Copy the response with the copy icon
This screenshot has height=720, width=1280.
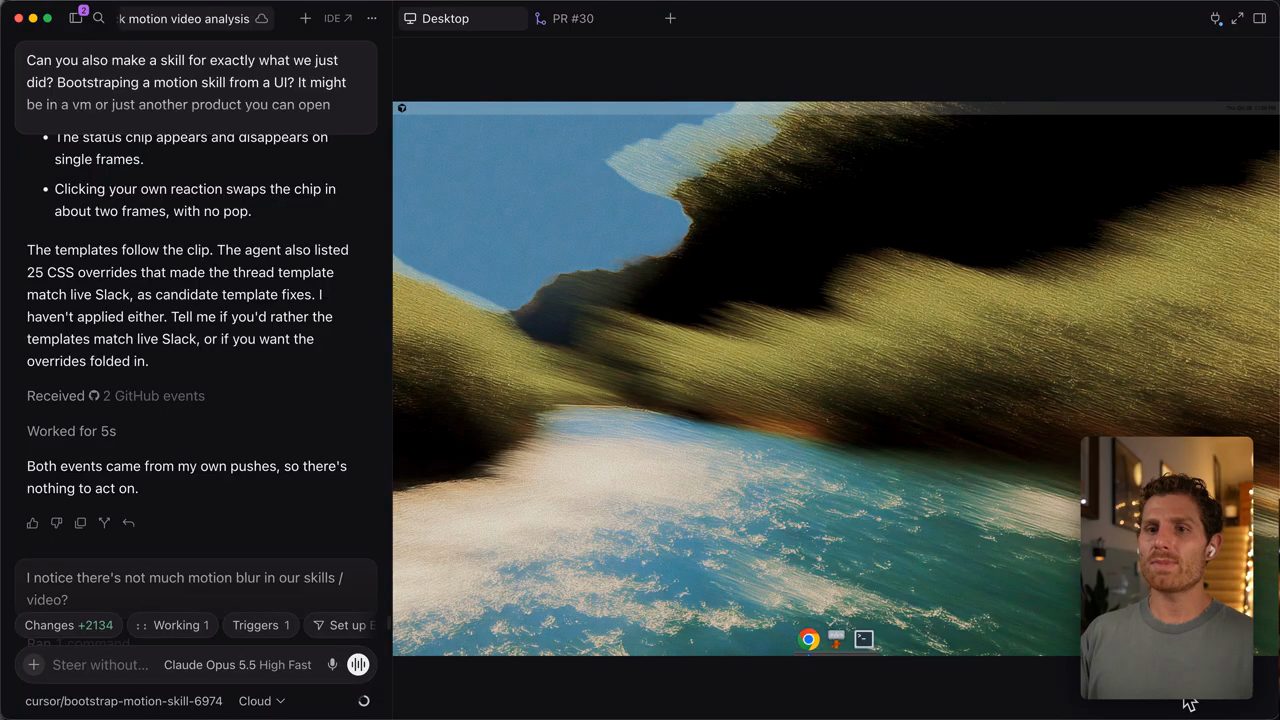pos(80,523)
